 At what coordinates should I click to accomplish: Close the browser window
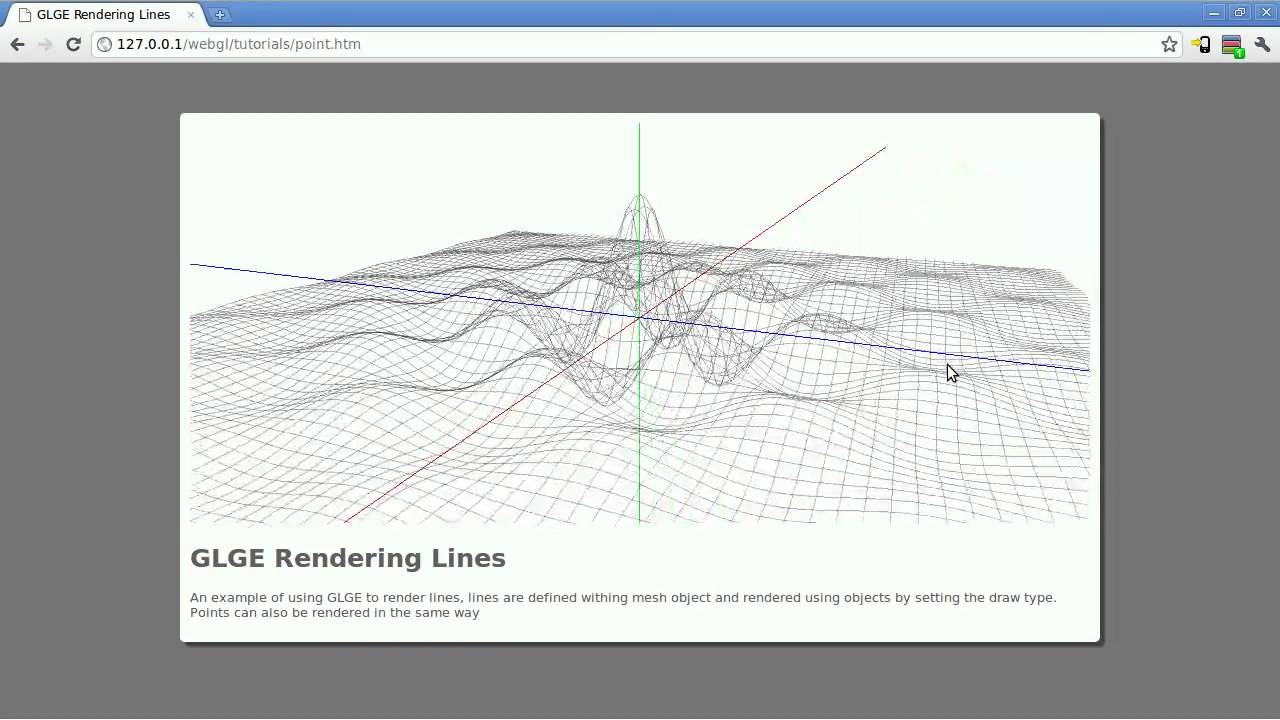point(1265,13)
